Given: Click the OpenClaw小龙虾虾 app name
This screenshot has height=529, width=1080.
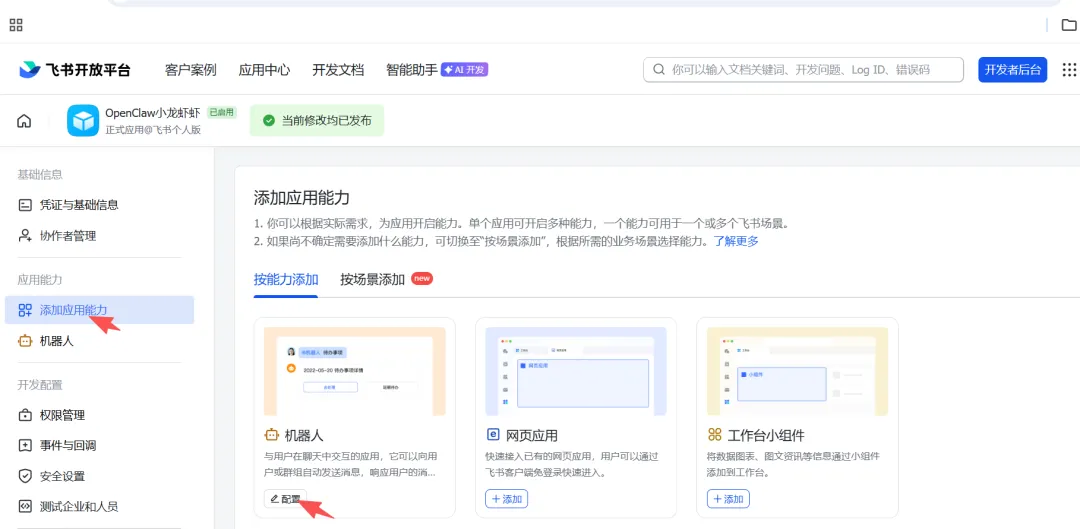Looking at the screenshot, I should (153, 113).
